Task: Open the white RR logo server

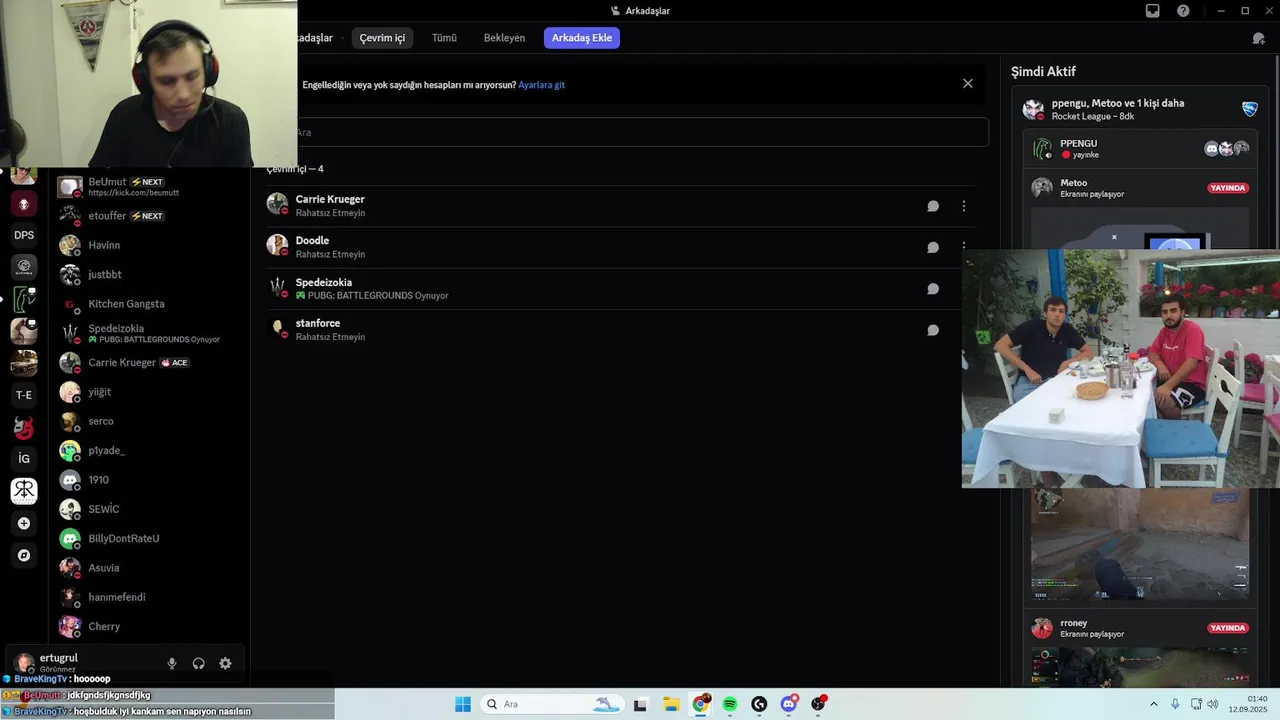Action: [24, 491]
